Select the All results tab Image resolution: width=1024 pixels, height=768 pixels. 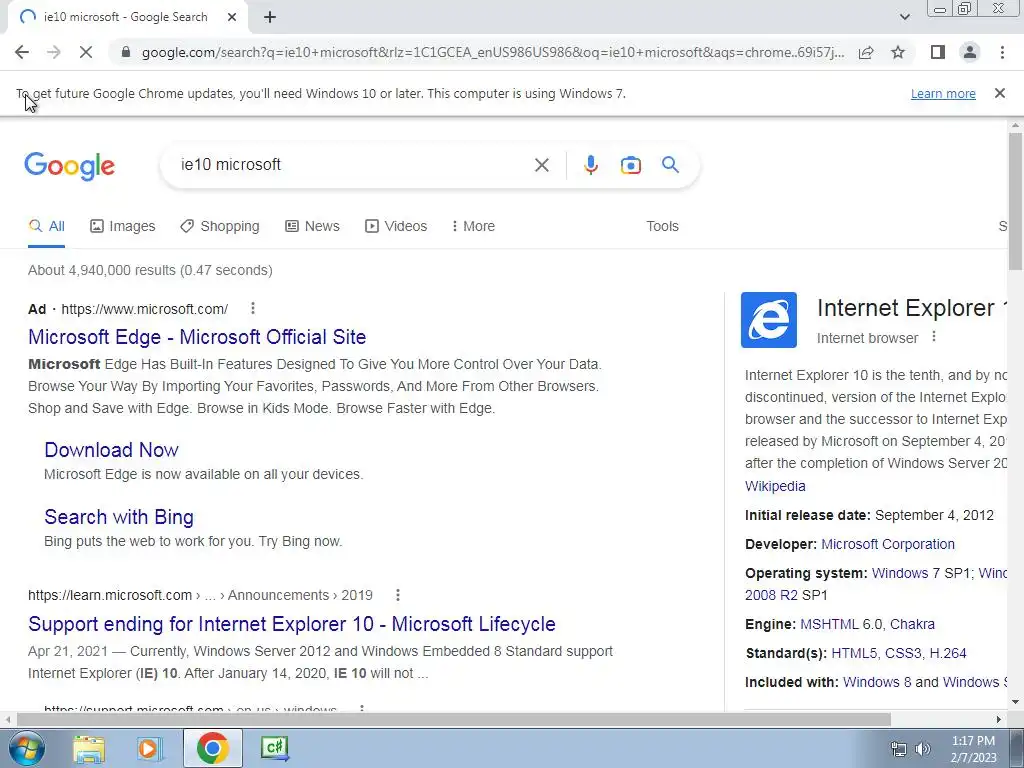(x=46, y=226)
